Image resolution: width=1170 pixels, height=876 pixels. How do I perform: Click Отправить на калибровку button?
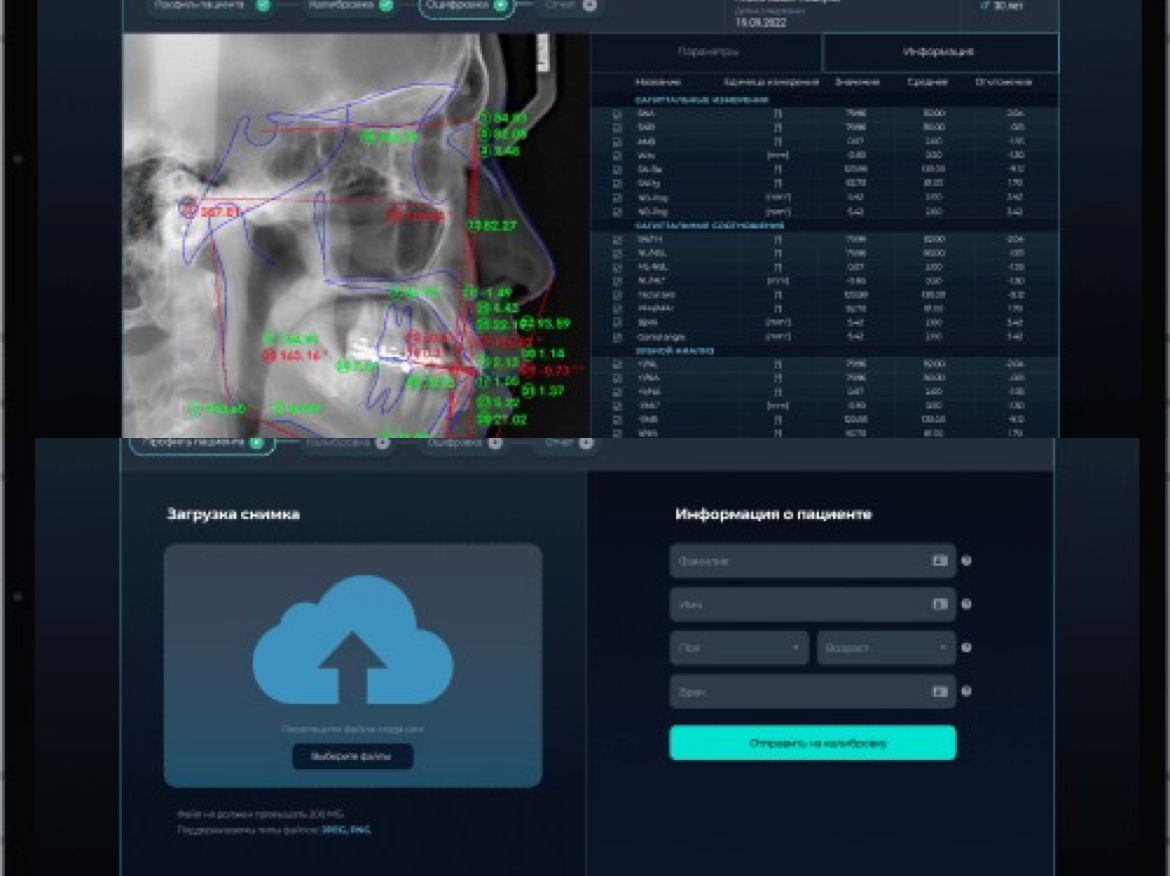click(x=812, y=743)
